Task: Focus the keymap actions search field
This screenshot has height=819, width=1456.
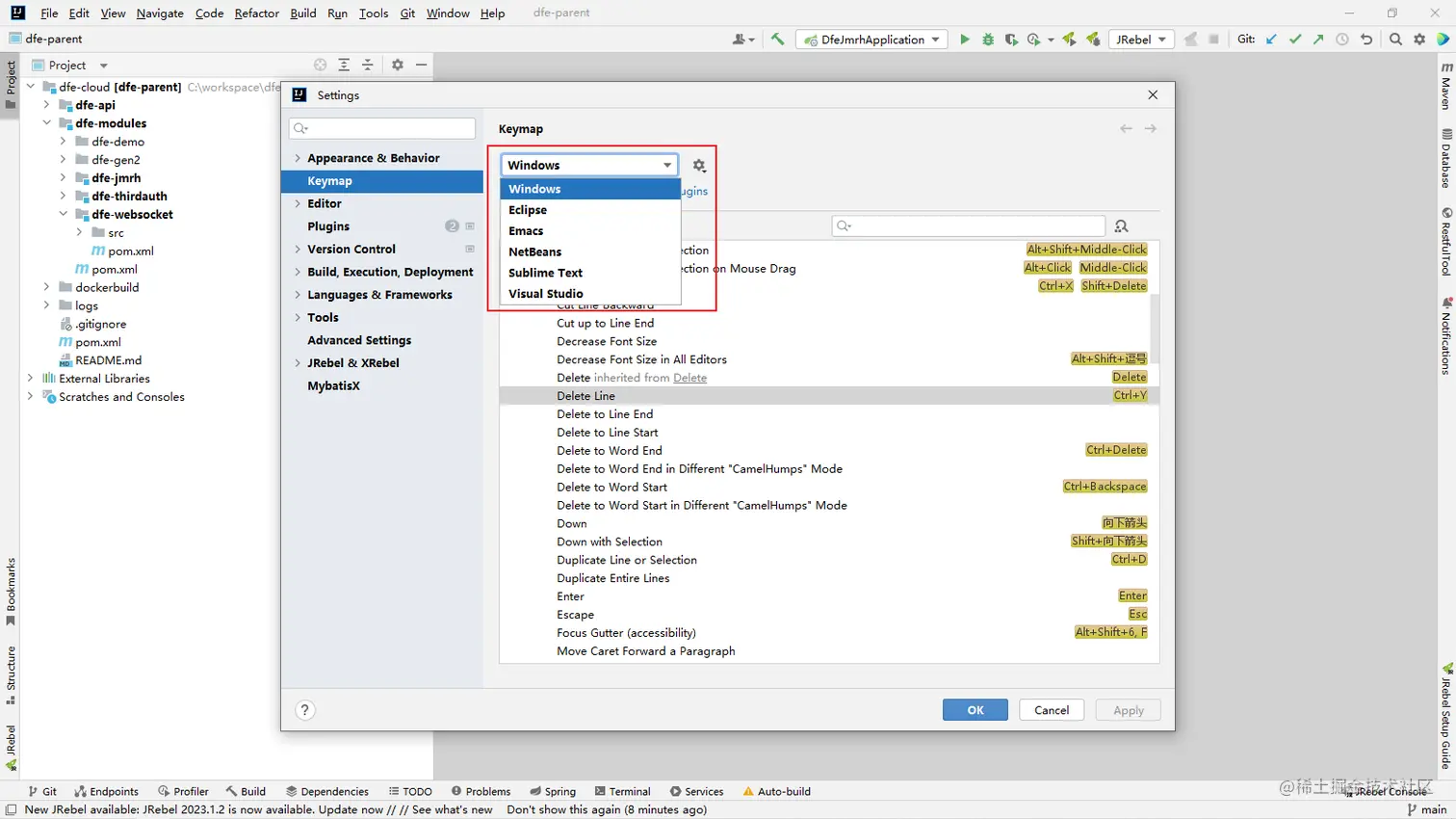Action: pos(968,225)
